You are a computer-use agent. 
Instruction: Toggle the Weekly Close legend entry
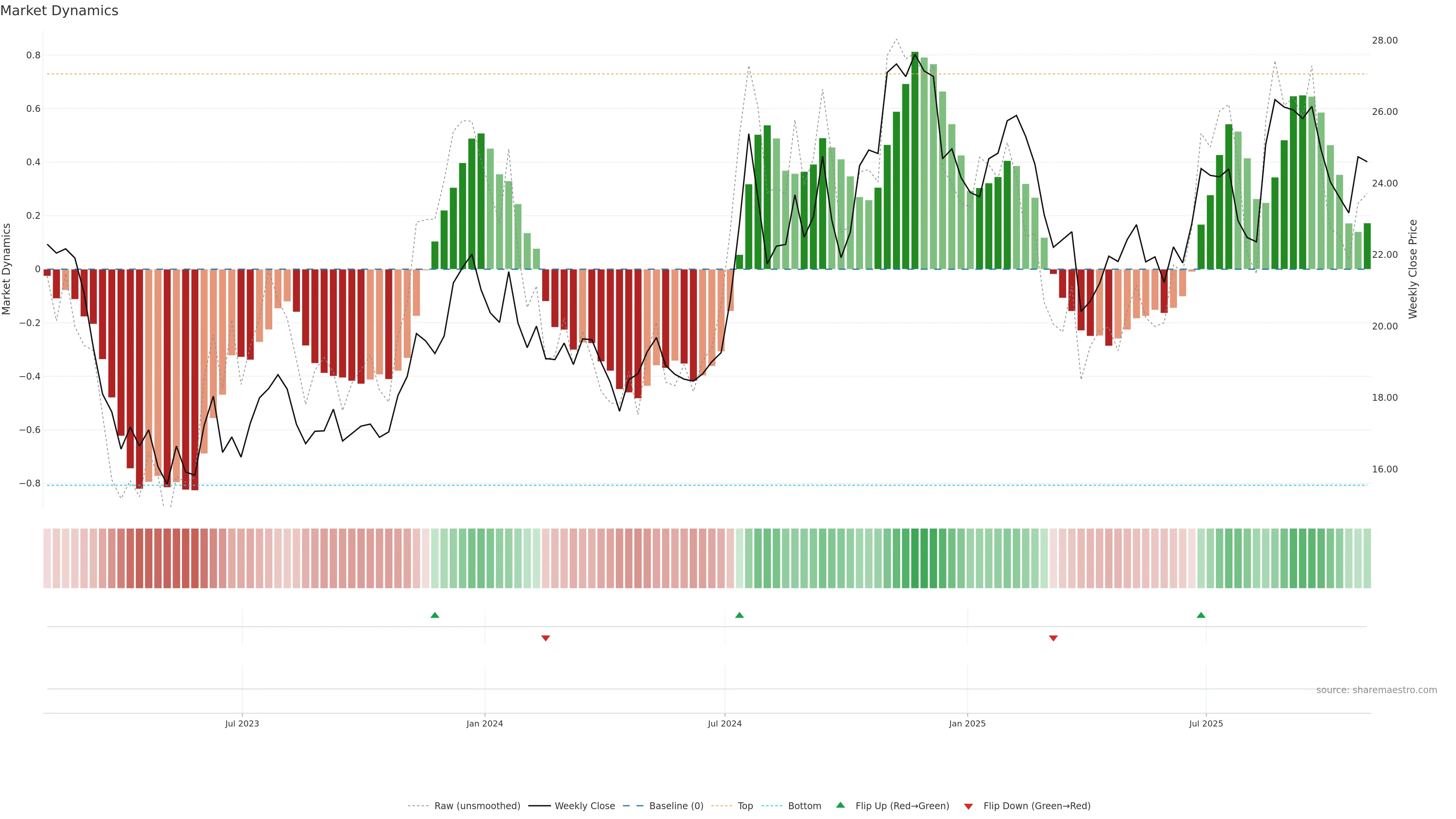584,806
